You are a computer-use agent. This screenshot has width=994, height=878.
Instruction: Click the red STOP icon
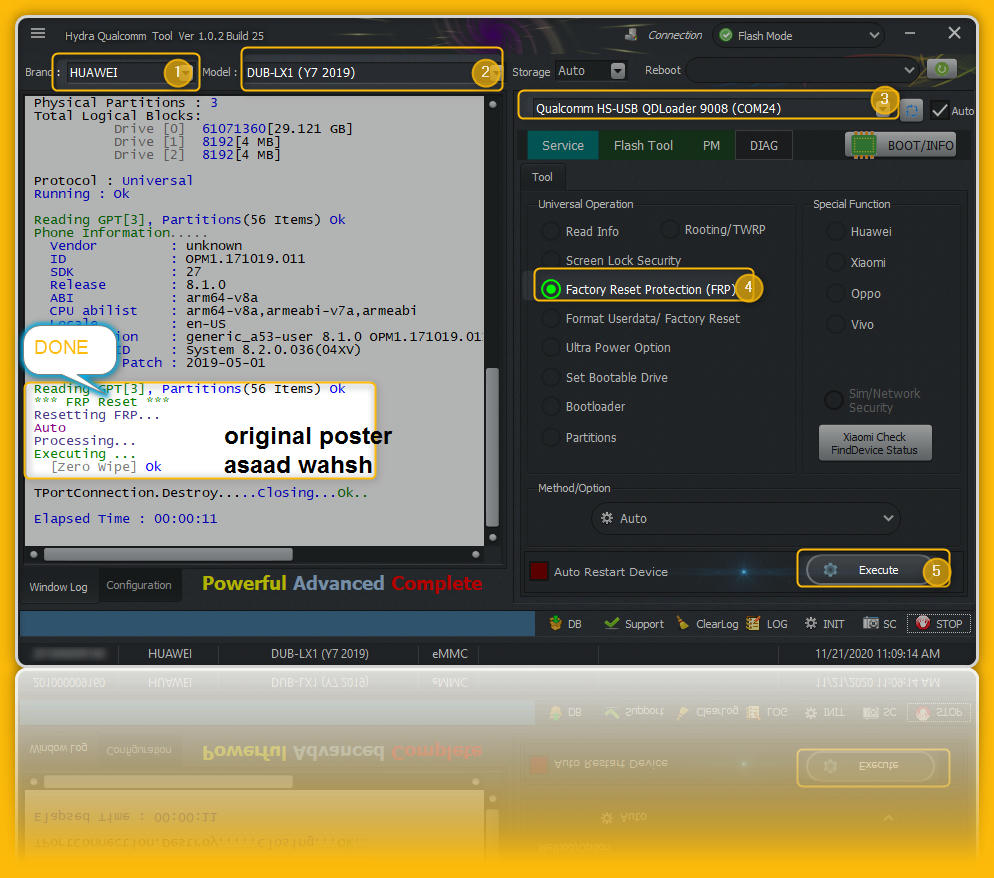pos(923,623)
